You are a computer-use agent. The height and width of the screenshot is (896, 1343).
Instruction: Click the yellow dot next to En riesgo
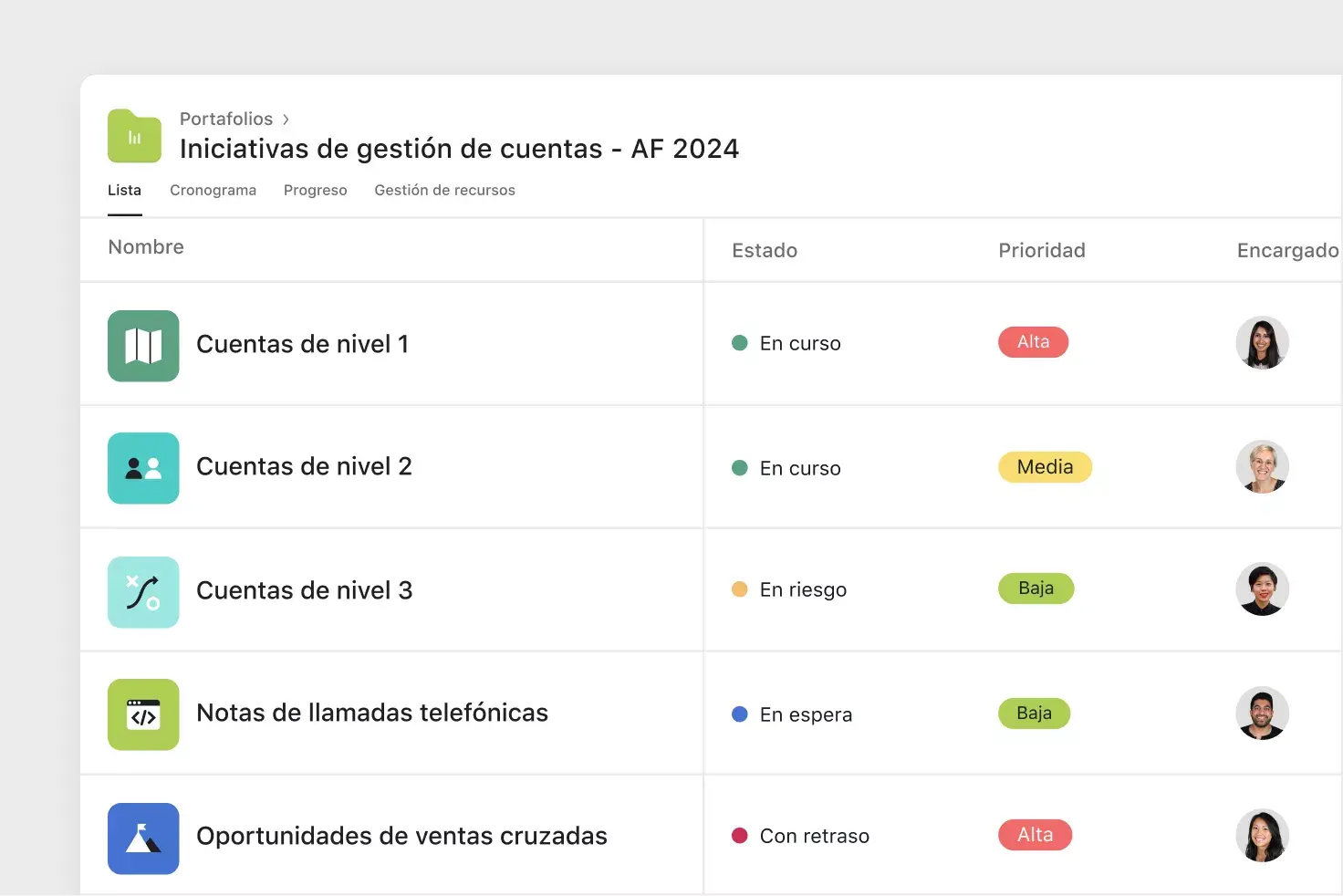[740, 589]
